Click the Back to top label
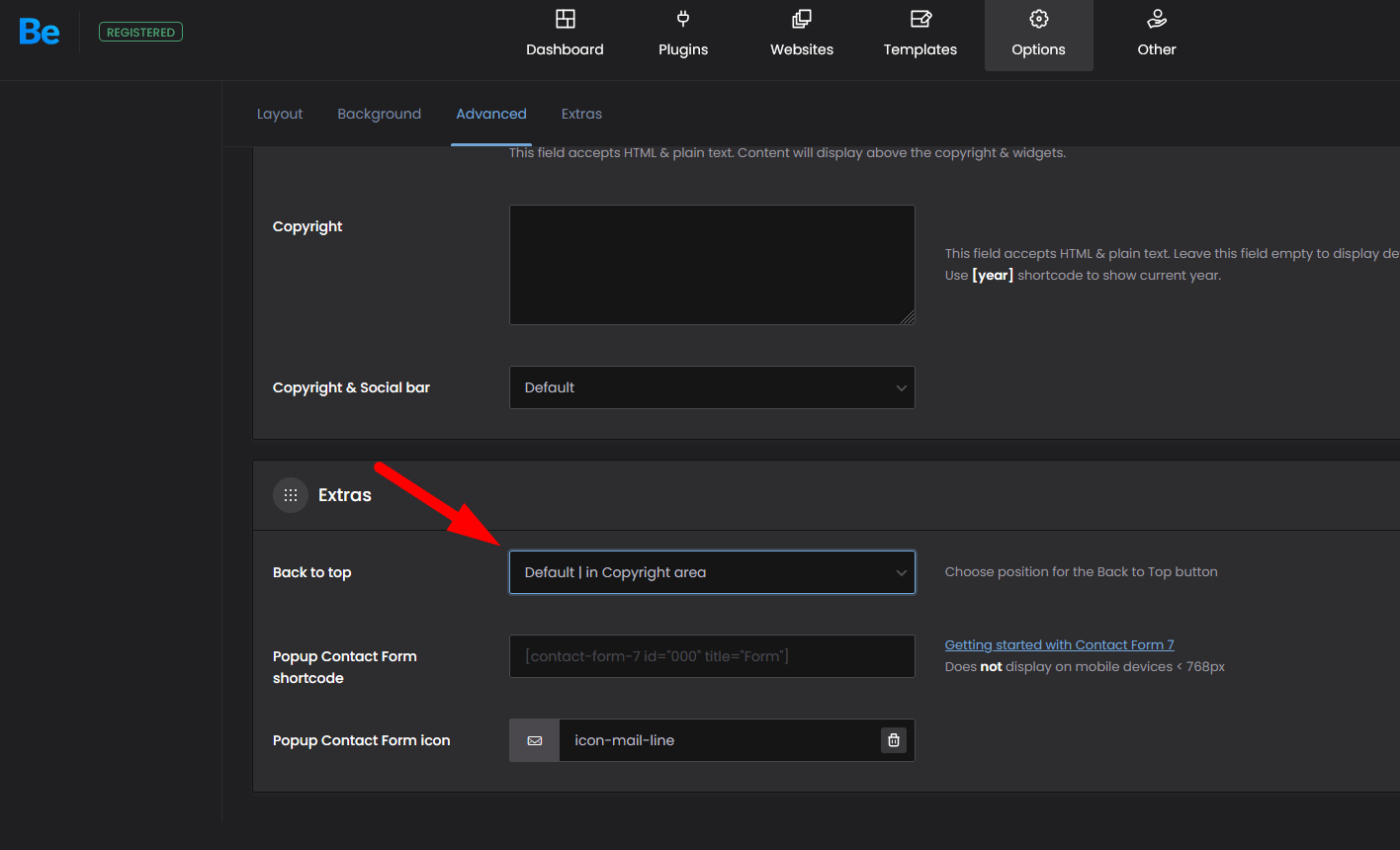The height and width of the screenshot is (850, 1400). point(312,572)
